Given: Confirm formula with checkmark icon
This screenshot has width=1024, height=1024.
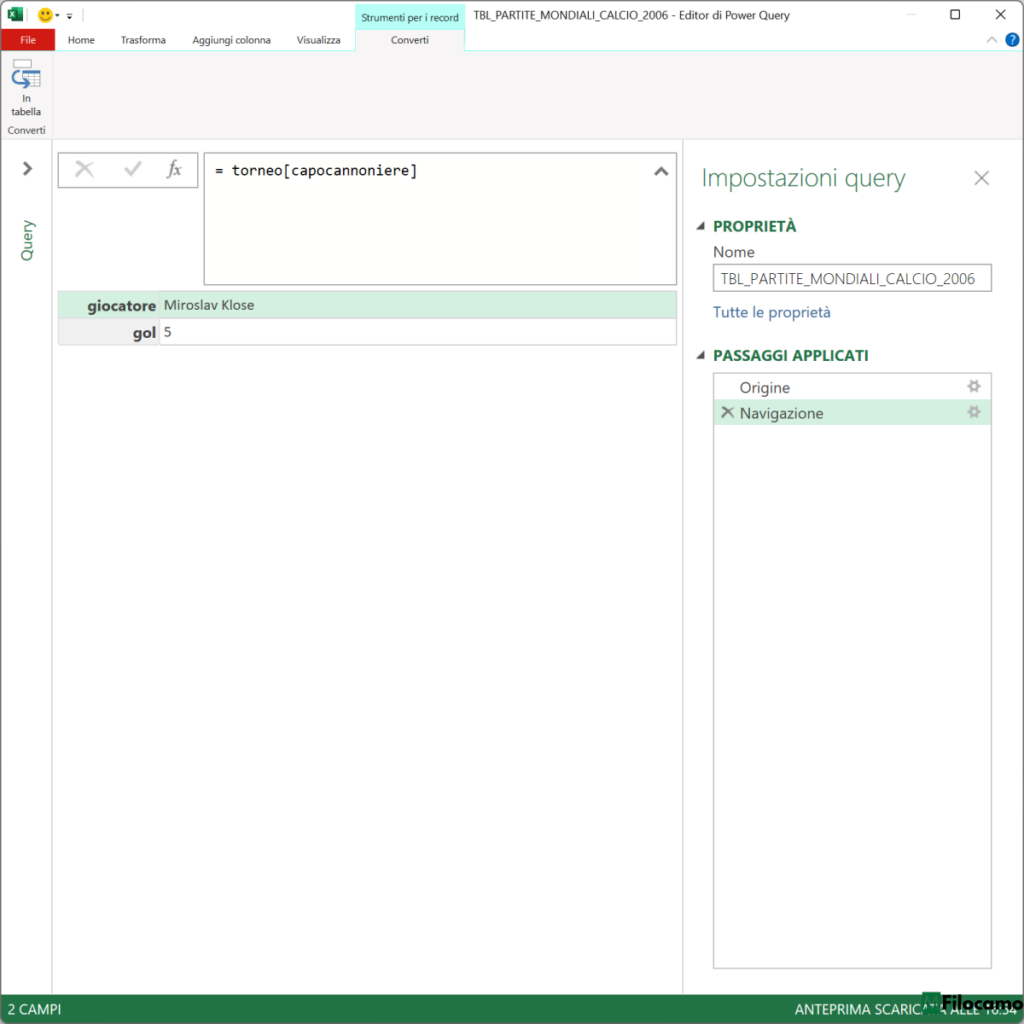Looking at the screenshot, I should click(133, 170).
